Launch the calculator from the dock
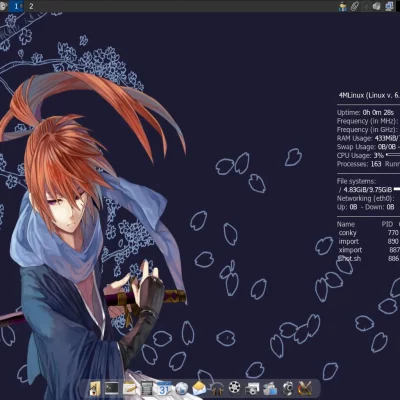 tap(147, 388)
